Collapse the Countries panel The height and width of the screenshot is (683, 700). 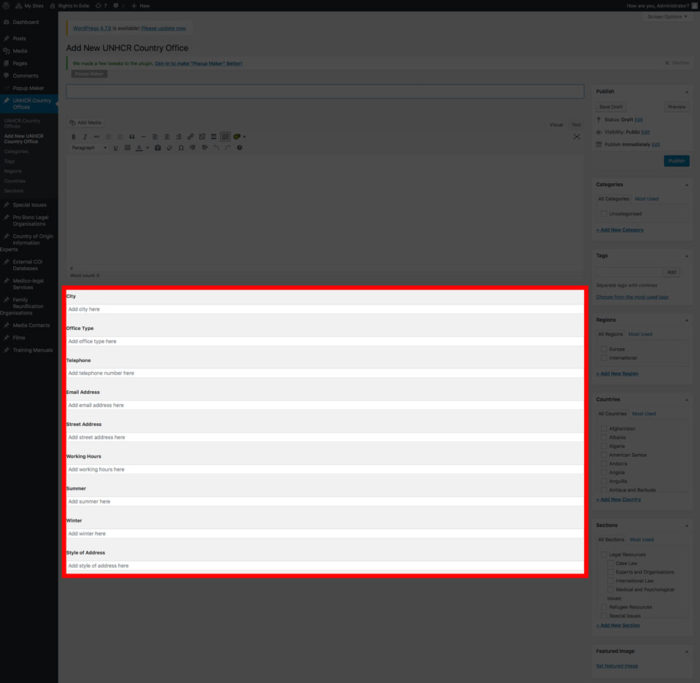click(x=687, y=400)
